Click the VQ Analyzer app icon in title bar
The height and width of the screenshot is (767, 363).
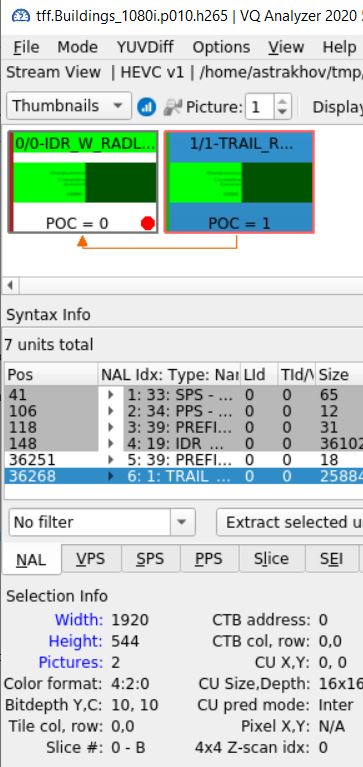[x=20, y=16]
